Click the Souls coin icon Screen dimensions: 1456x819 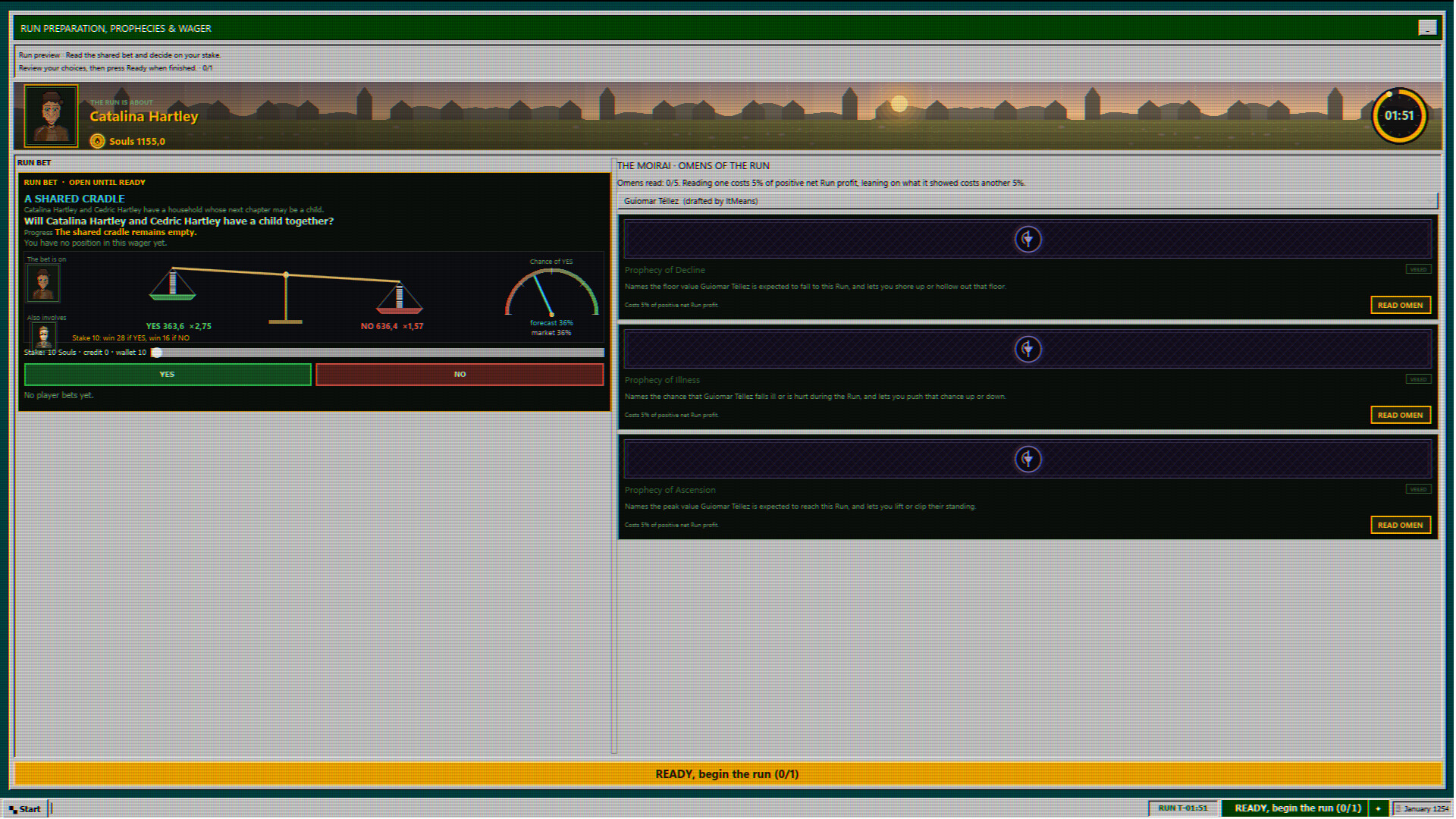pos(97,141)
